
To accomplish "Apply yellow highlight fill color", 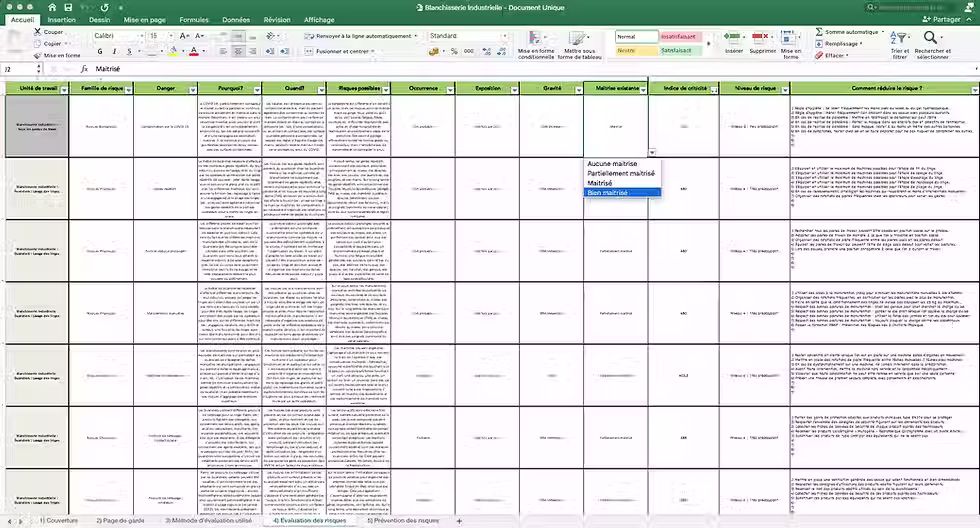I will tap(173, 51).
